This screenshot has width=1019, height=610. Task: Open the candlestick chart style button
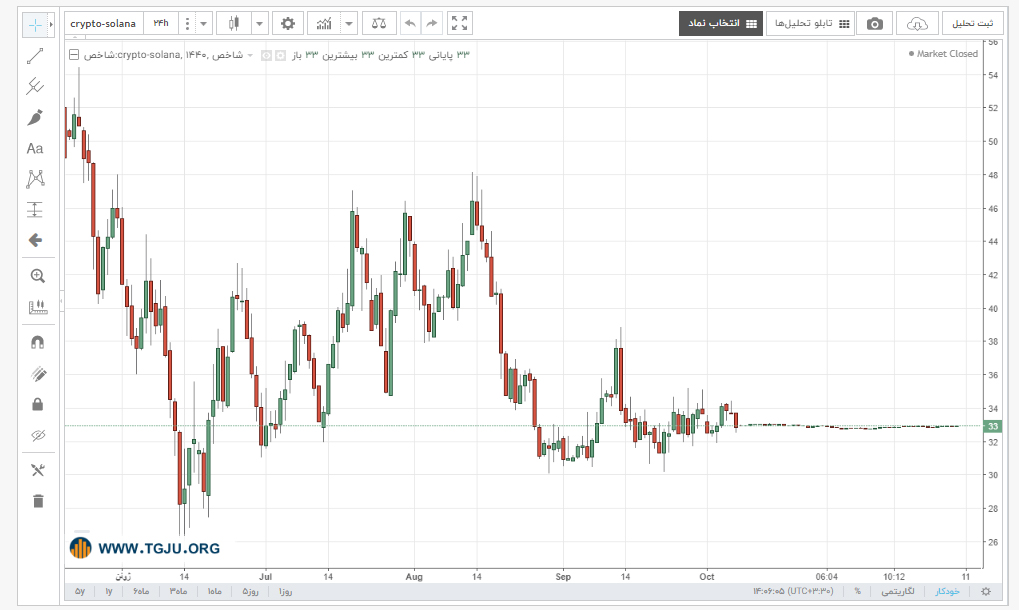[234, 24]
